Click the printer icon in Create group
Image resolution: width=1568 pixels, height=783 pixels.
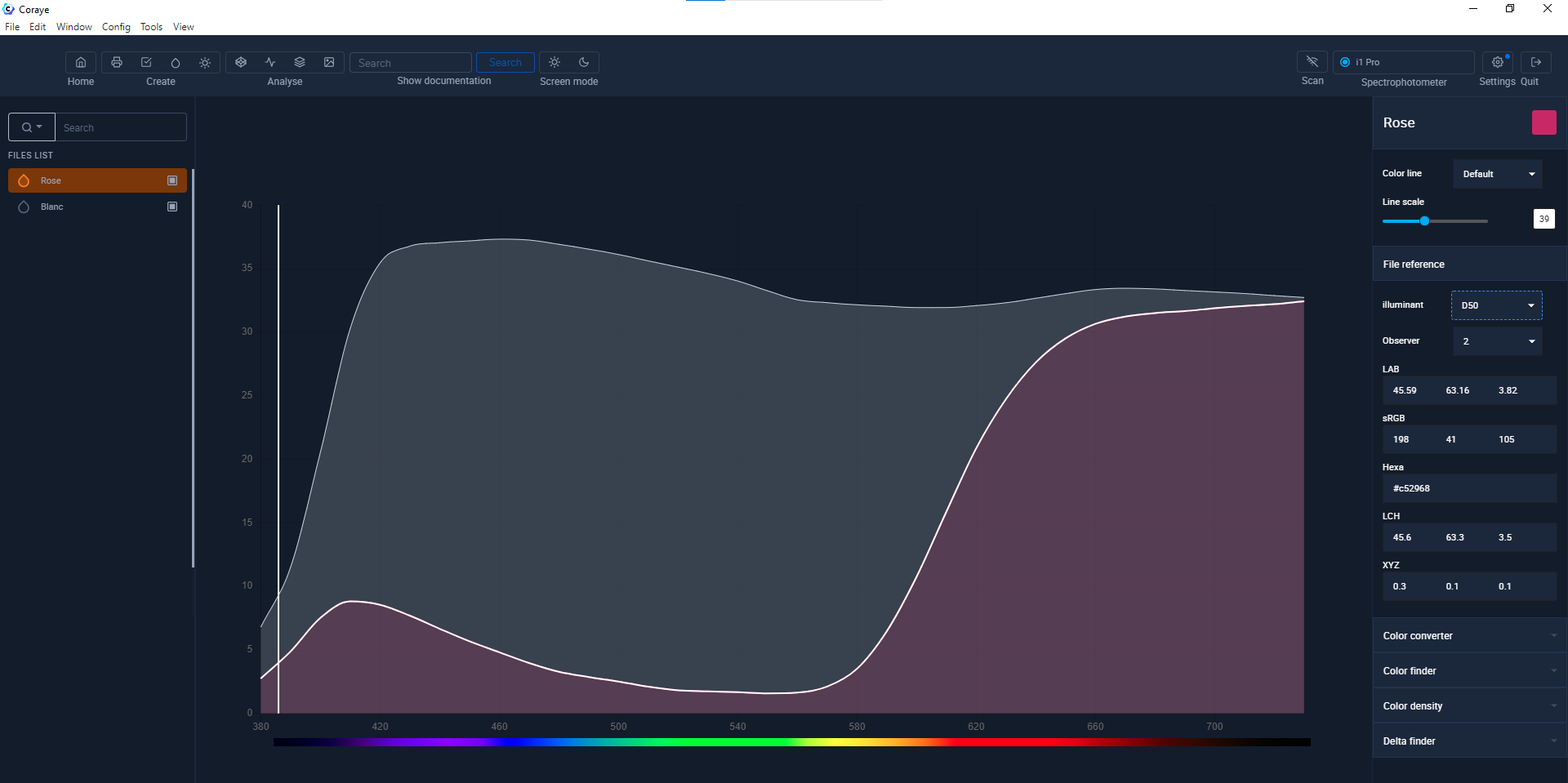point(117,62)
